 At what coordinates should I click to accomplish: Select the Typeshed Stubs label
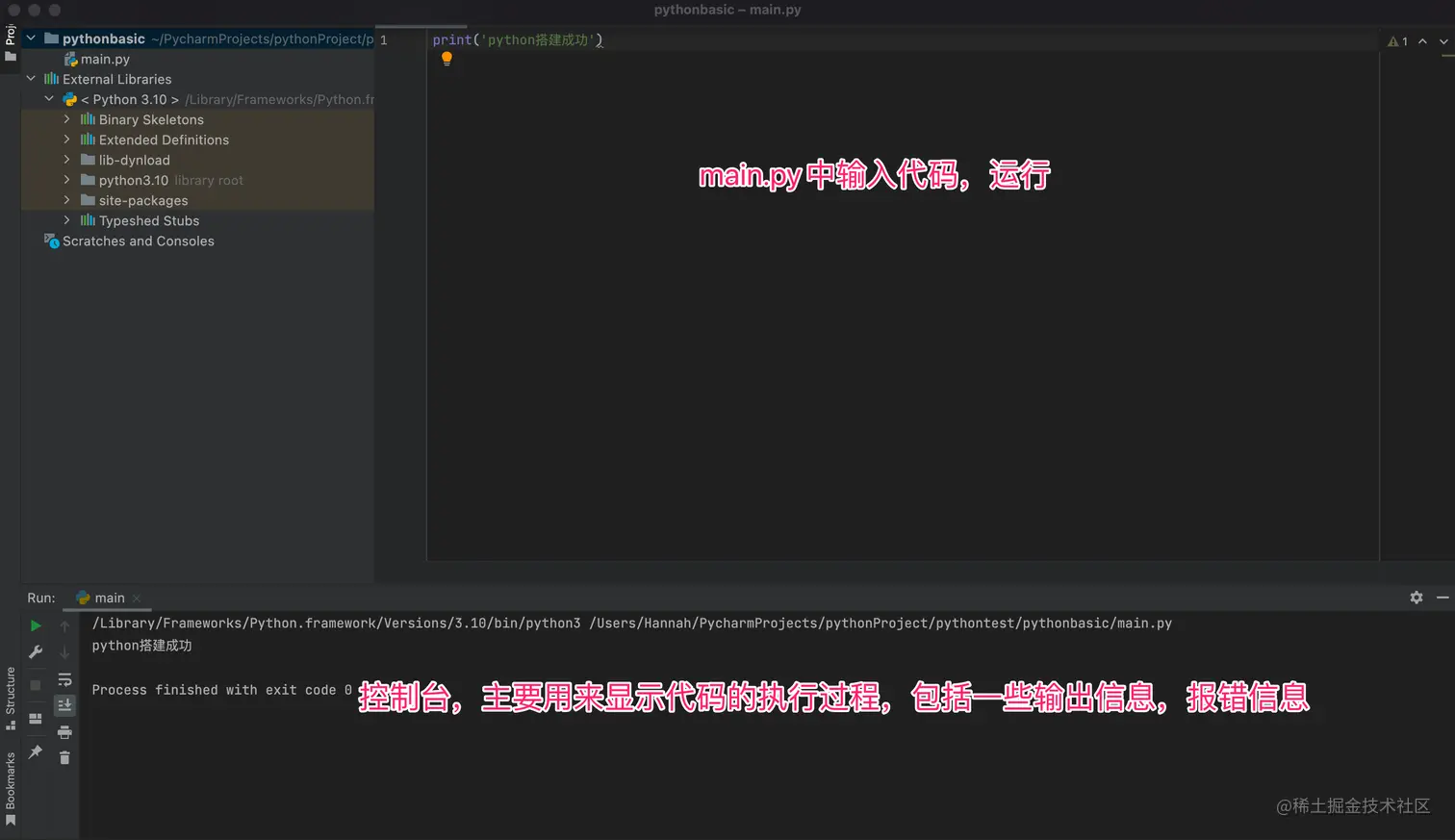click(x=149, y=220)
